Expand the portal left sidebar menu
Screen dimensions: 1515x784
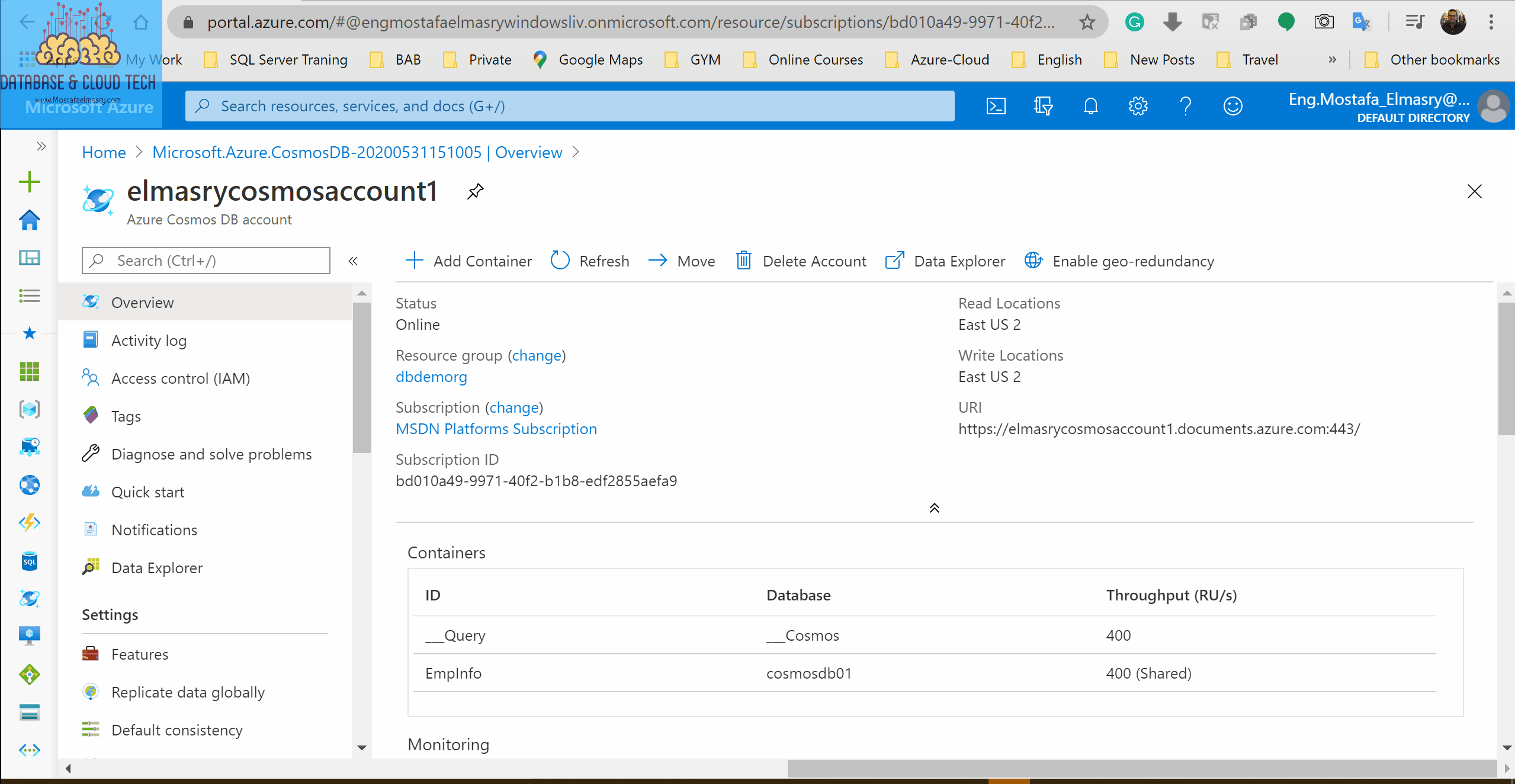(x=41, y=146)
